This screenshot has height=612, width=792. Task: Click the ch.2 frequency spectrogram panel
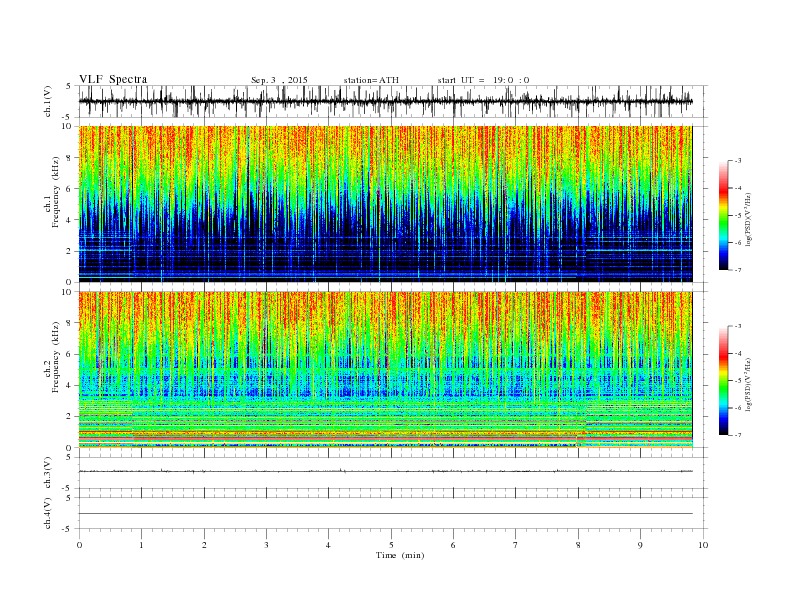[x=385, y=369]
